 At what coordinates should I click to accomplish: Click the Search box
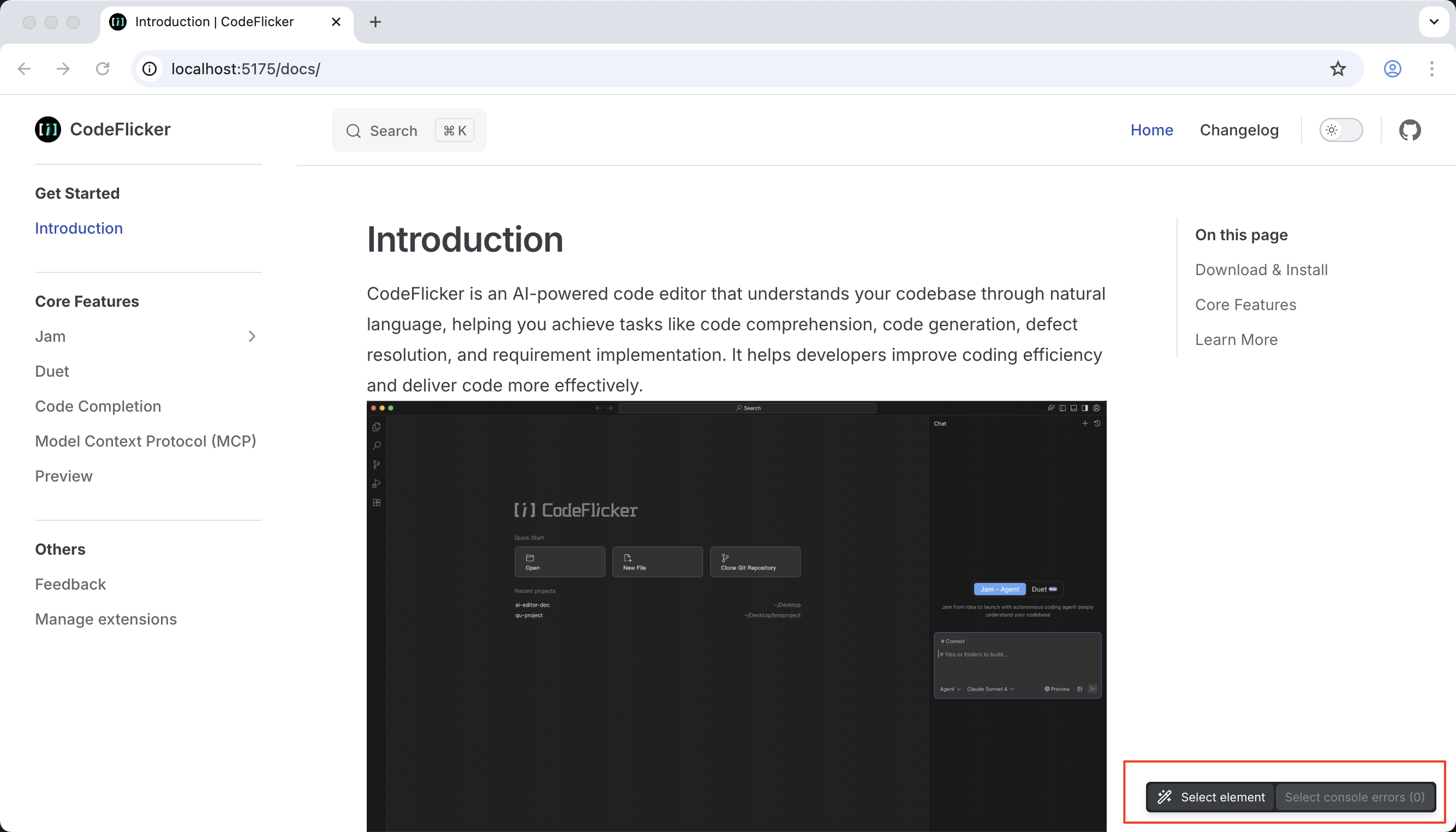408,131
